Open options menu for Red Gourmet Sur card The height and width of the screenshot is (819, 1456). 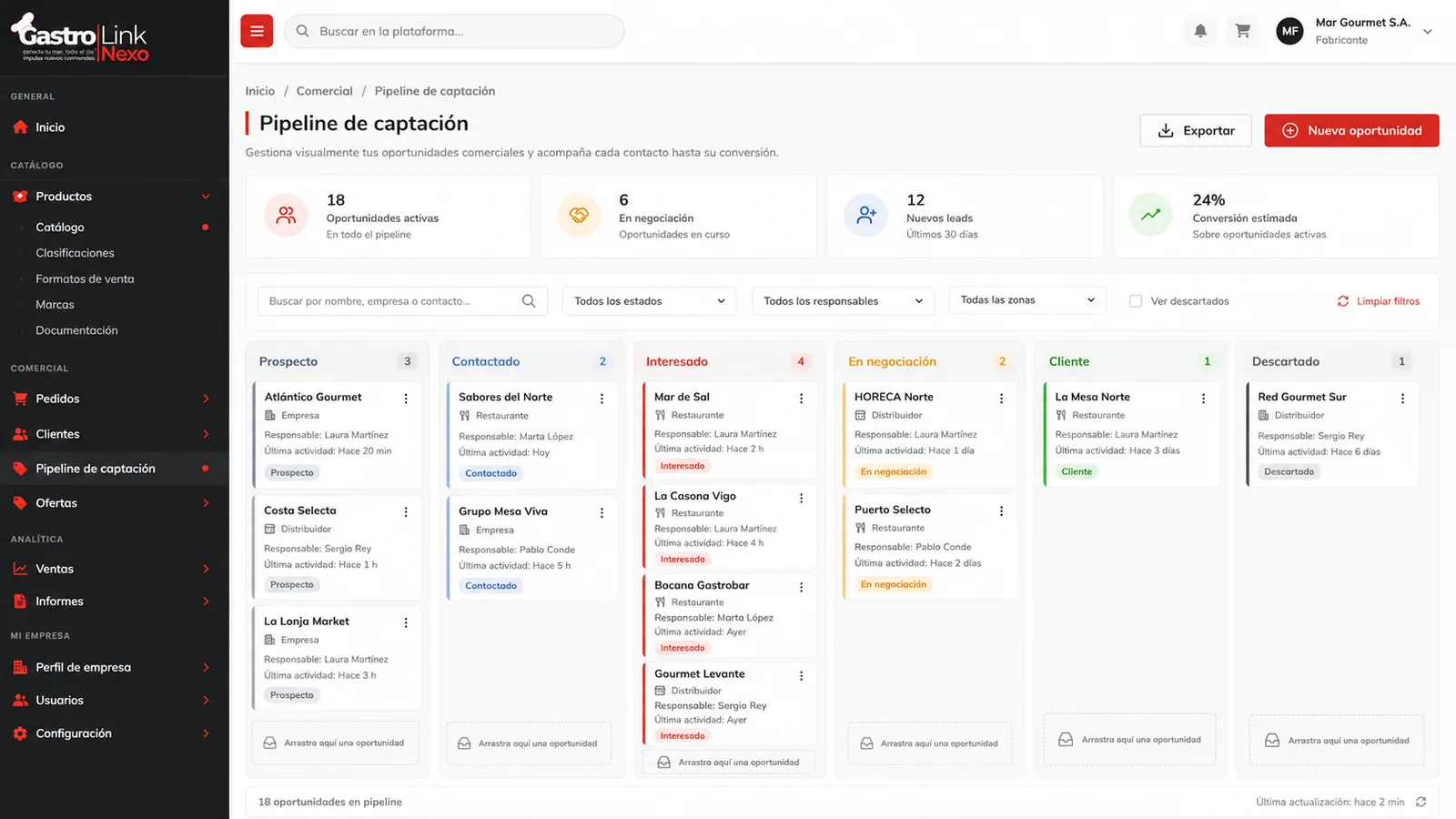point(1402,399)
